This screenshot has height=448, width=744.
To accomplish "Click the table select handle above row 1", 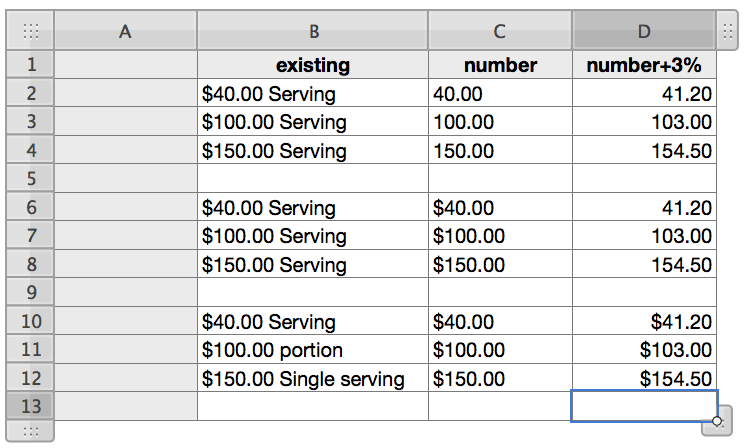I will [30, 31].
